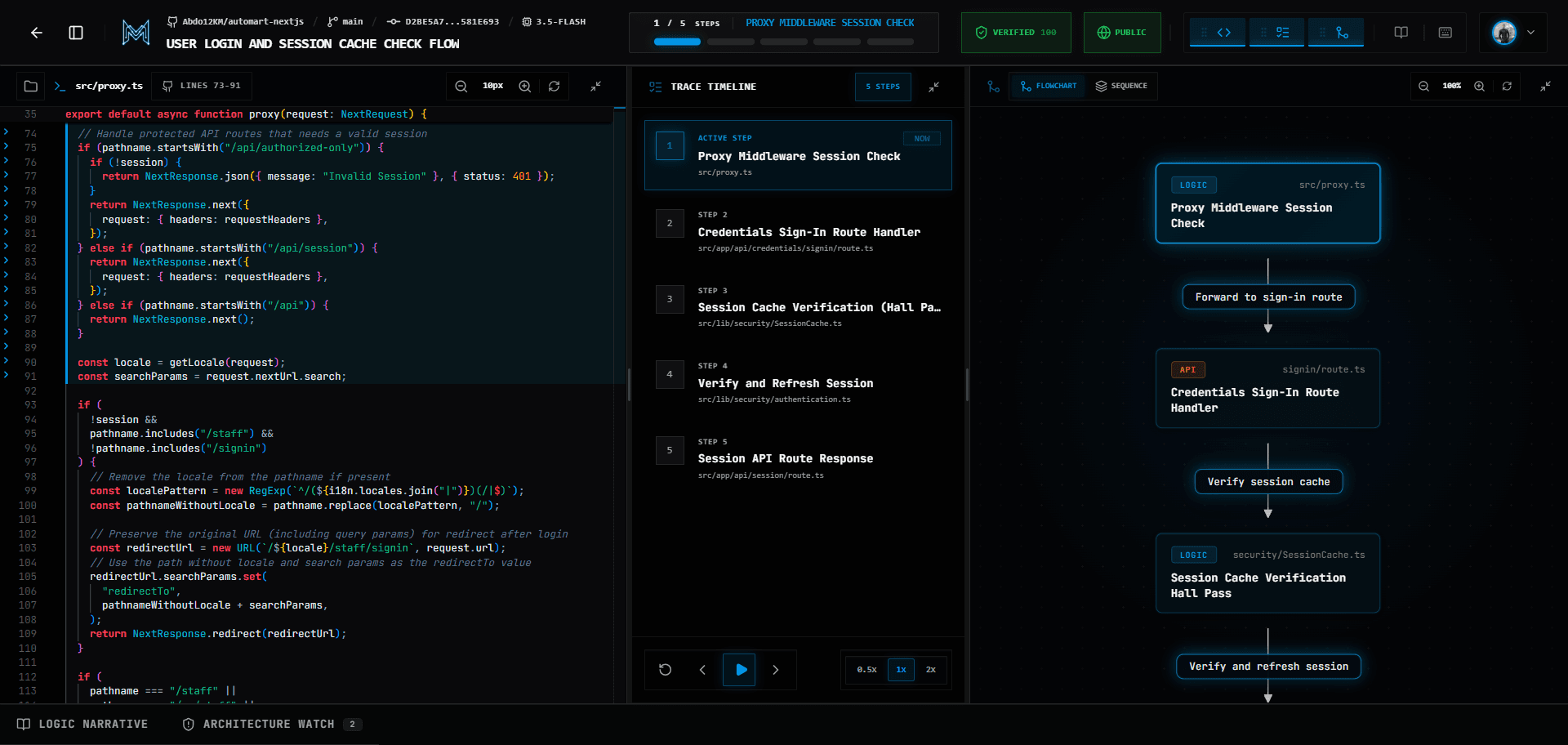Select the Proxy Middleware Session Check node

[1267, 203]
